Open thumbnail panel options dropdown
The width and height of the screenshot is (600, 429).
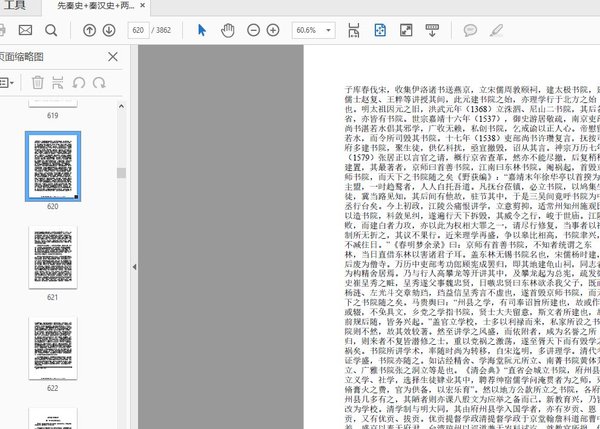point(6,82)
